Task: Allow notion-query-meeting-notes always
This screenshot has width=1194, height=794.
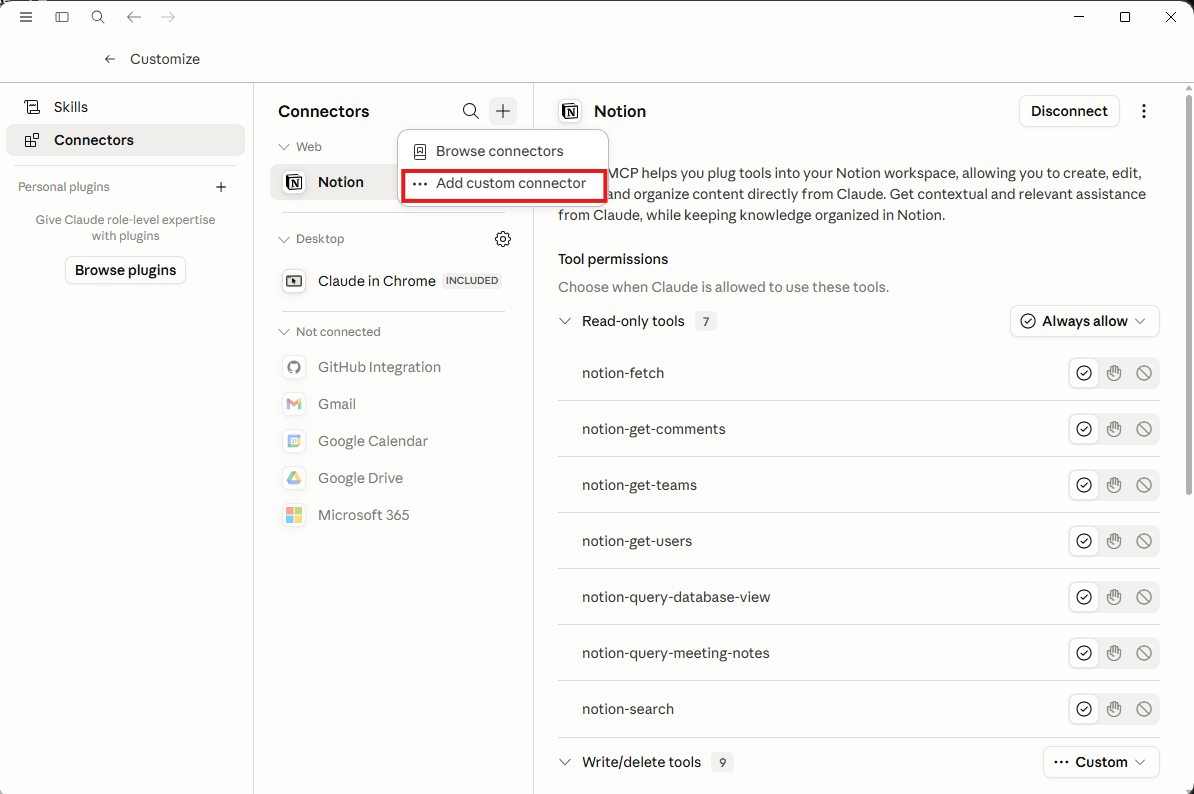Action: click(1084, 653)
